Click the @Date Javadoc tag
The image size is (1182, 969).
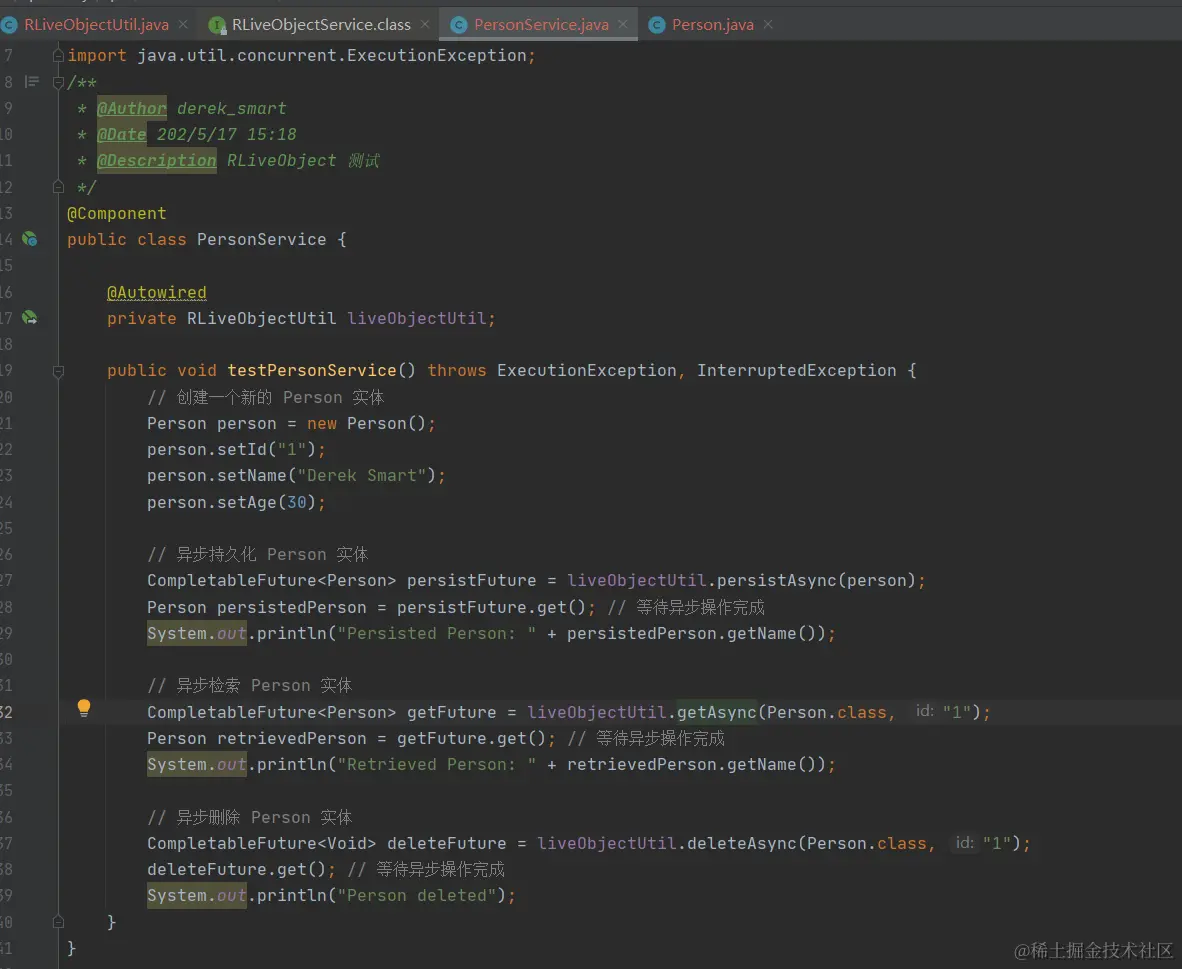(x=121, y=135)
